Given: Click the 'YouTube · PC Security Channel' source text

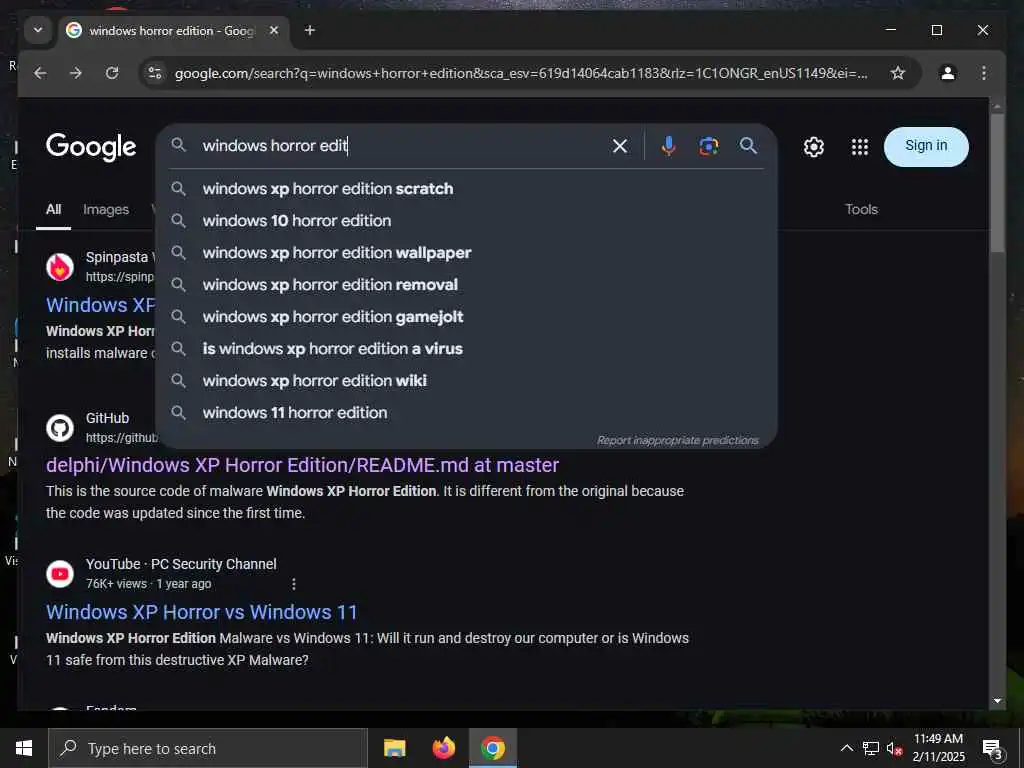Looking at the screenshot, I should click(x=181, y=564).
